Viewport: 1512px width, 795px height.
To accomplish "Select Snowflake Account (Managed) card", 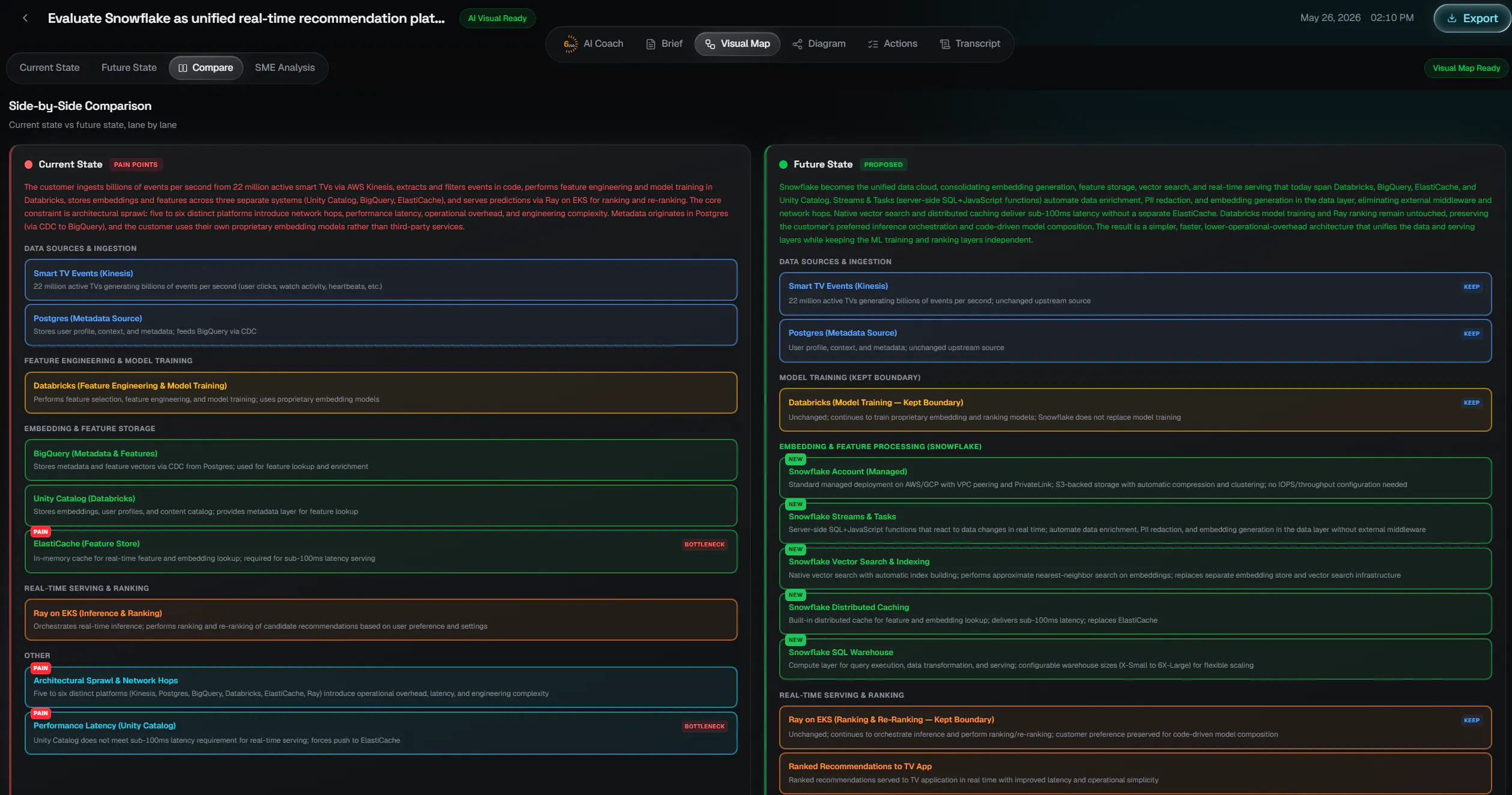I will (x=1135, y=478).
